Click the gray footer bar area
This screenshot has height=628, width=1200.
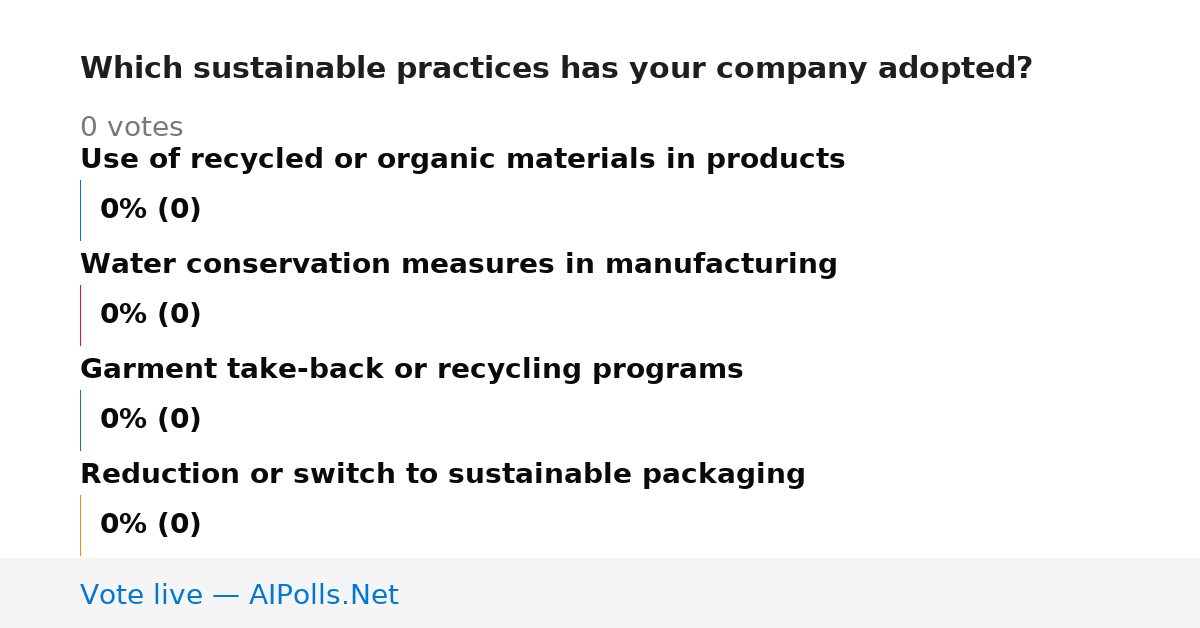[x=600, y=593]
